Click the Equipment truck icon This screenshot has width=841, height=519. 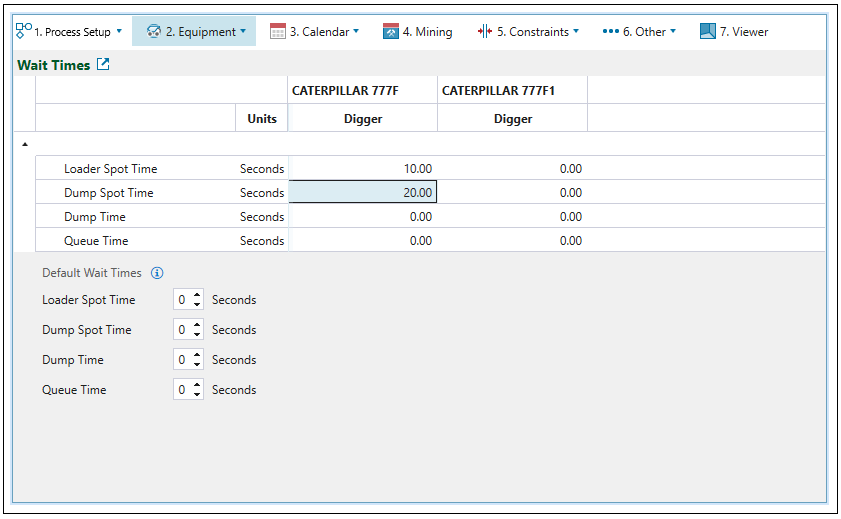coord(153,31)
